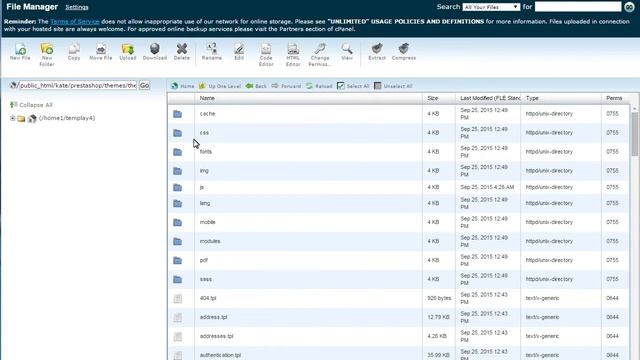Choose the Move File tool
The height and width of the screenshot is (360, 640).
[100, 52]
